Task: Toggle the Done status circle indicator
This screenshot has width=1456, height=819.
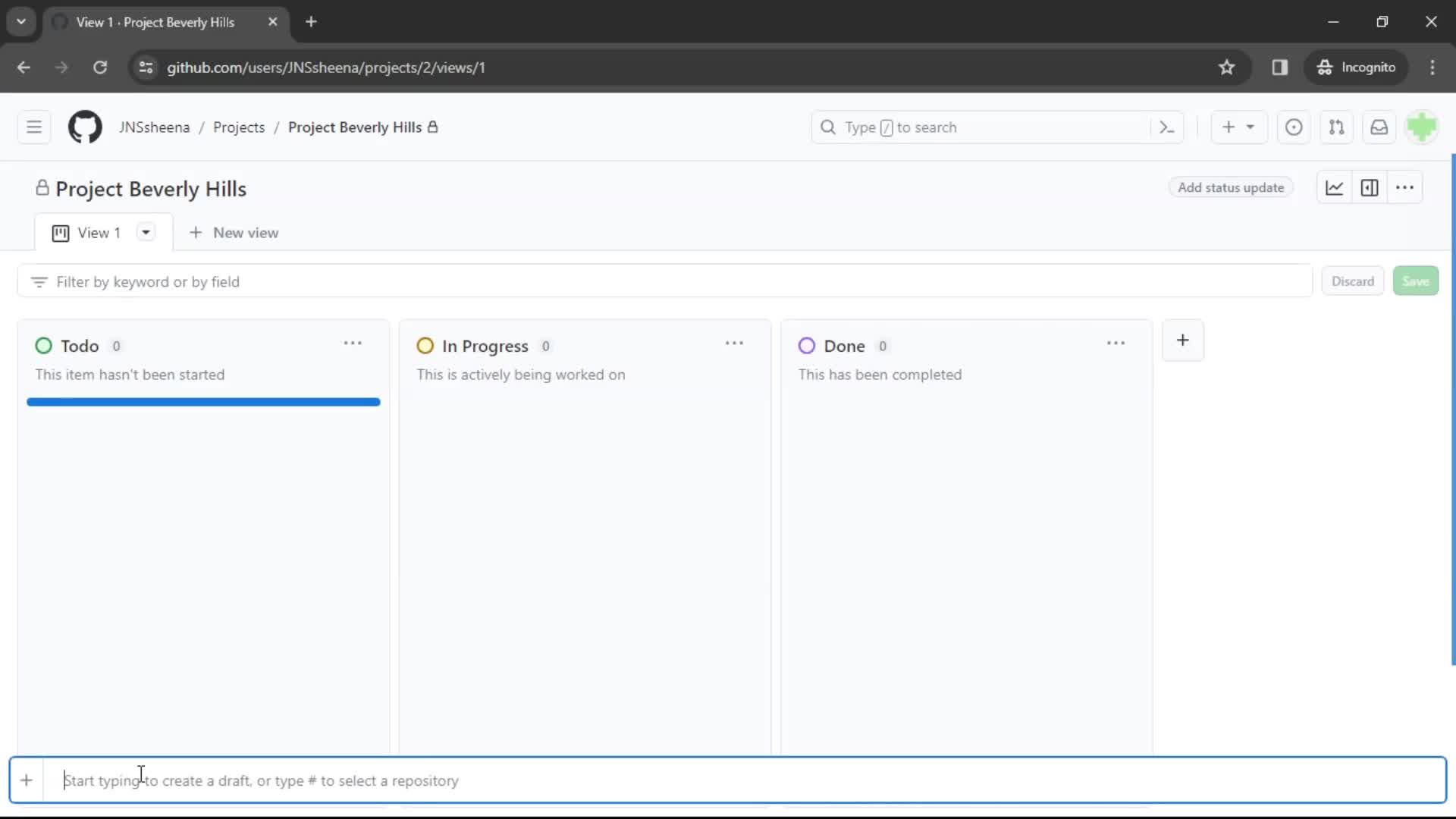Action: pos(807,345)
